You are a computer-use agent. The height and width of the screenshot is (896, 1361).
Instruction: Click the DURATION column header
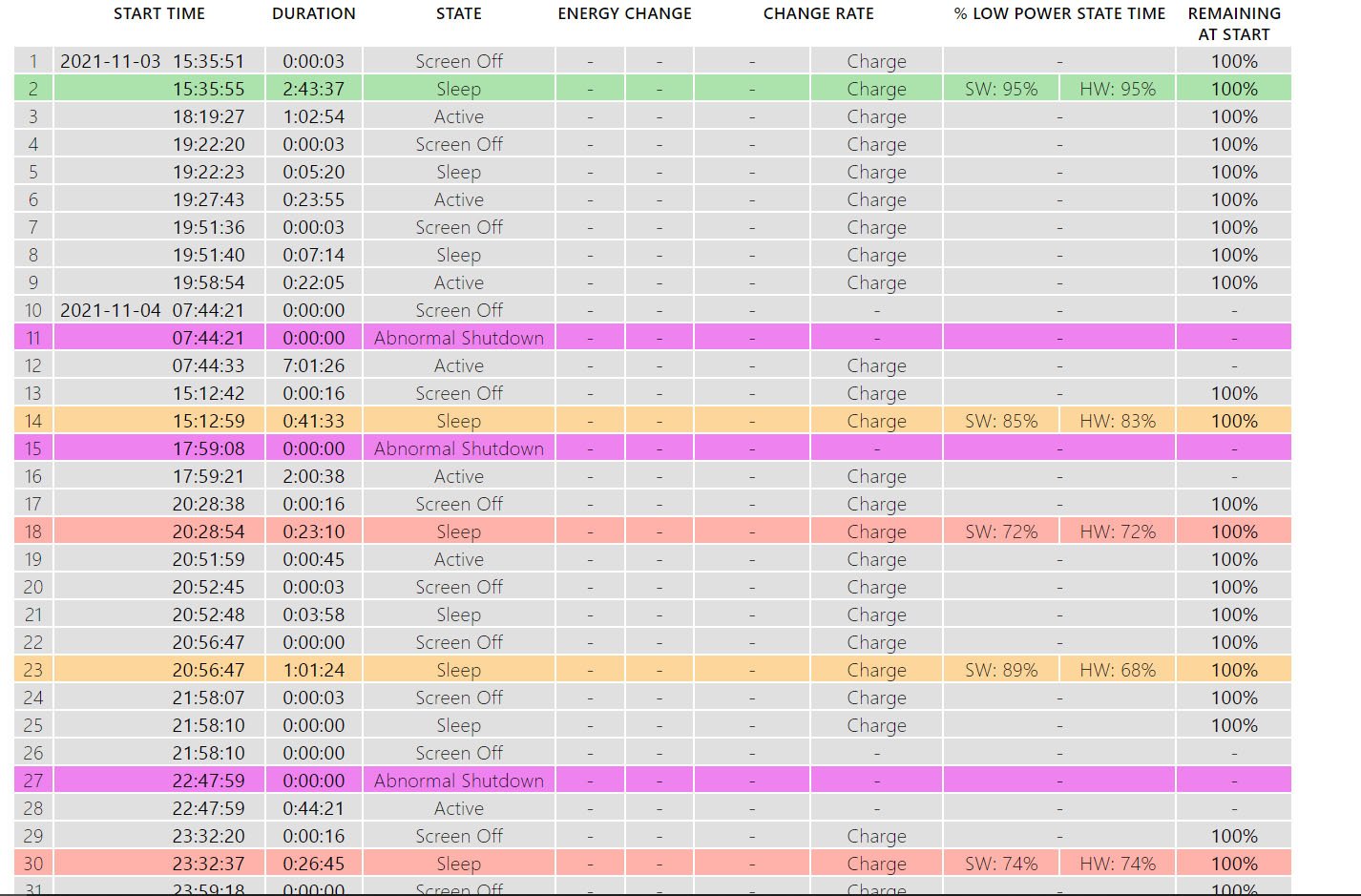coord(313,13)
